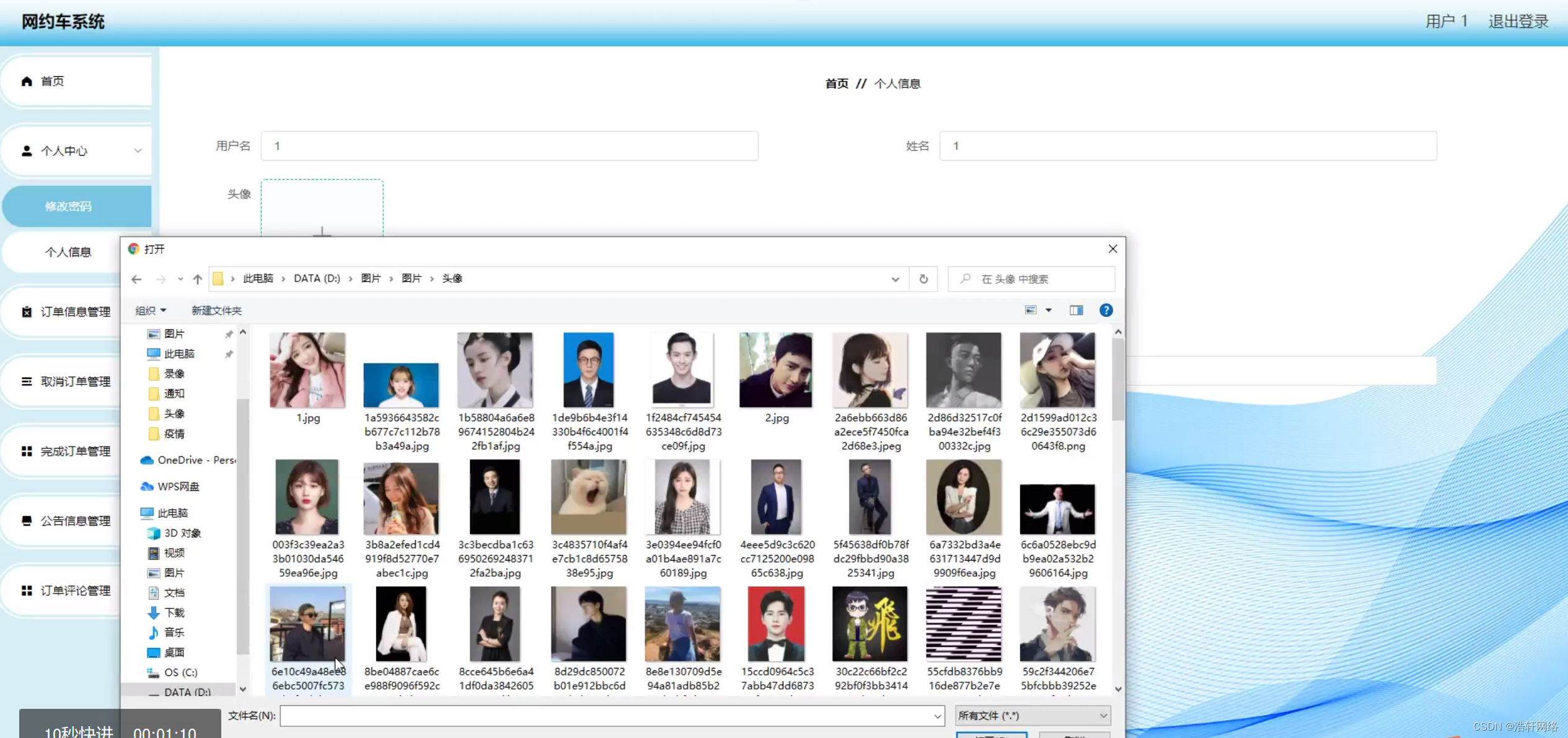Image resolution: width=1568 pixels, height=738 pixels.
Task: Expand the 个人中心 chevron in sidebar
Action: click(138, 151)
